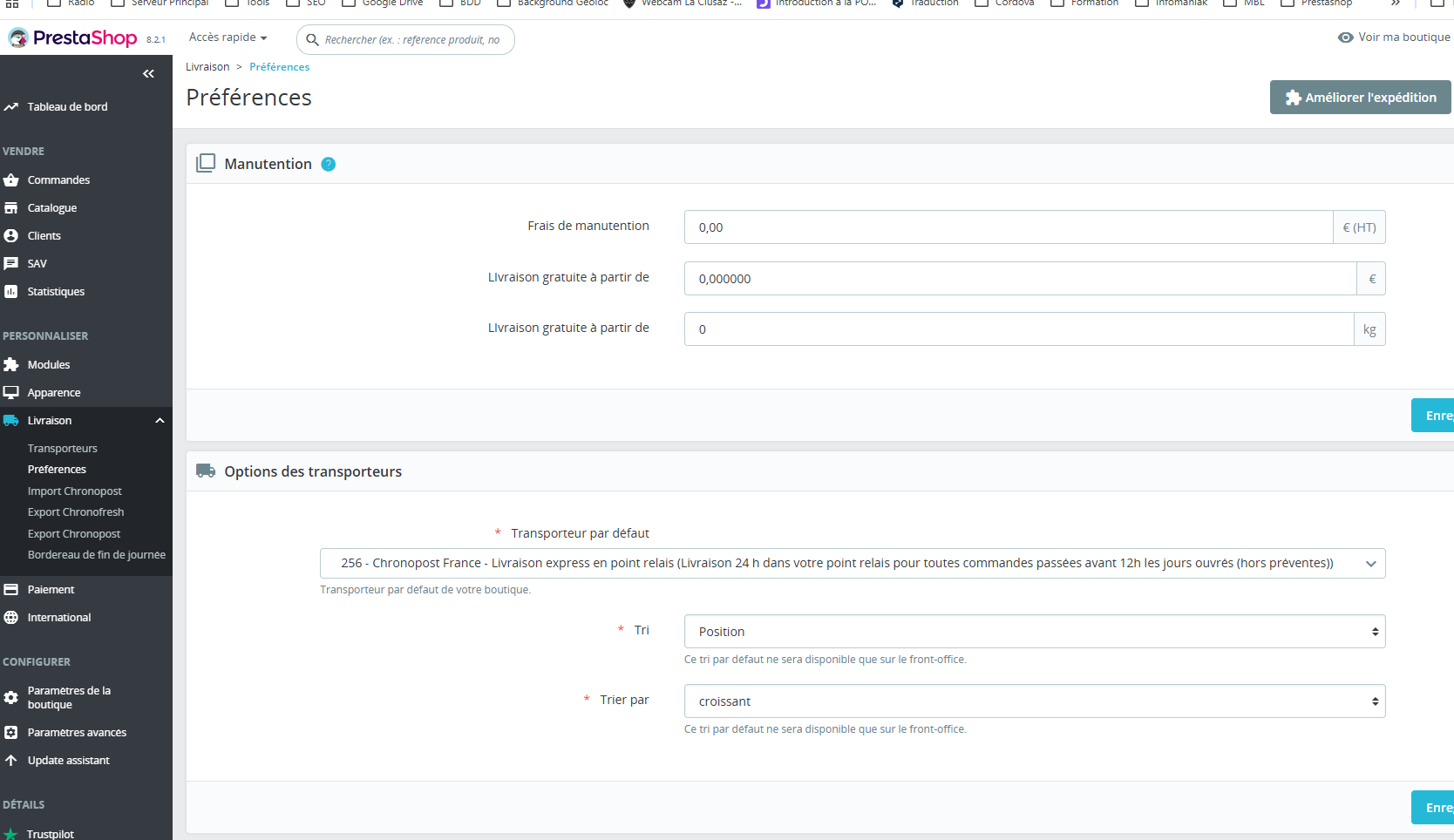
Task: Click the free shipping weight input in kg
Action: click(1019, 329)
